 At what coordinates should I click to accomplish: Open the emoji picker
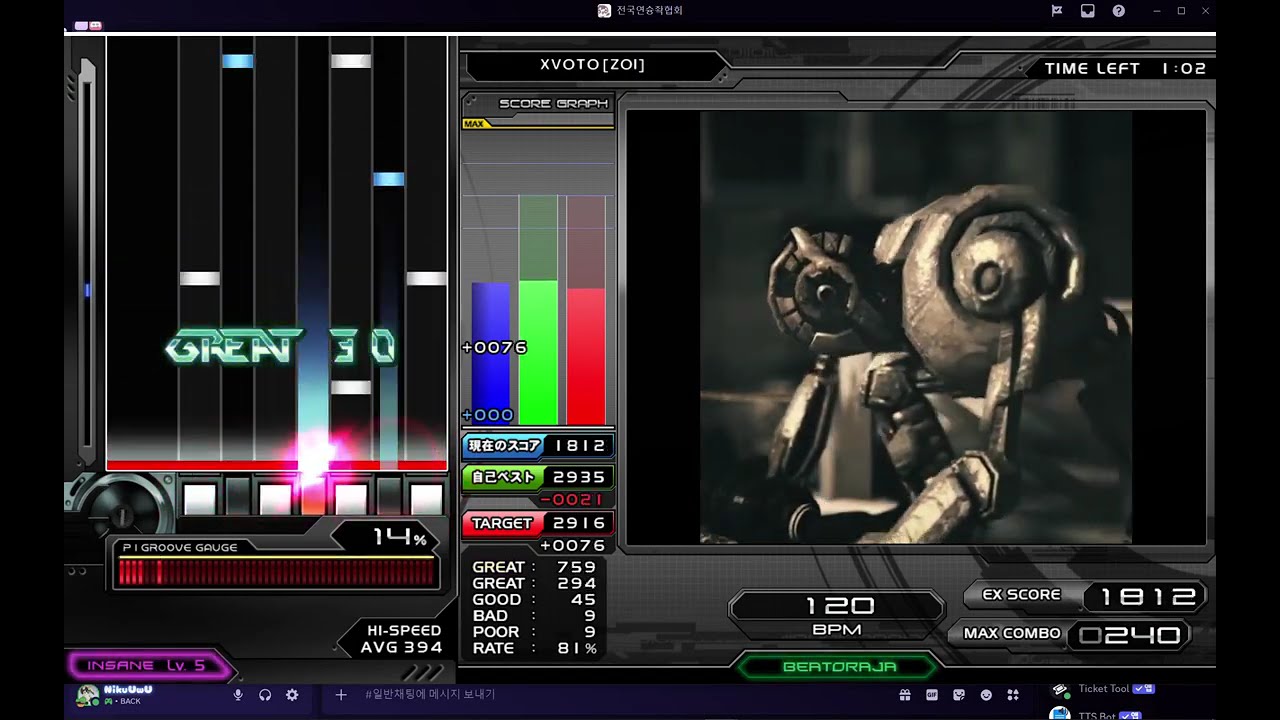tap(986, 694)
